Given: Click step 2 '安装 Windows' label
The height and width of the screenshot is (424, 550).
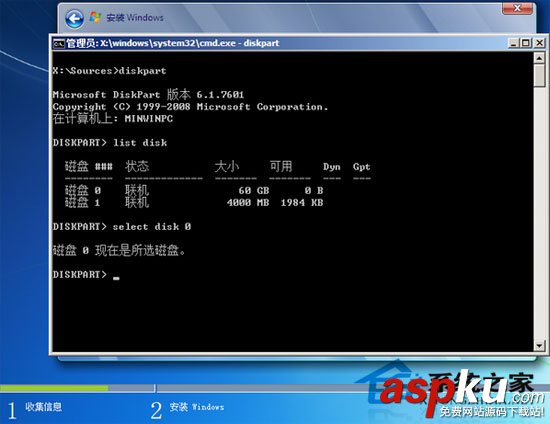Looking at the screenshot, I should pyautogui.click(x=196, y=407).
